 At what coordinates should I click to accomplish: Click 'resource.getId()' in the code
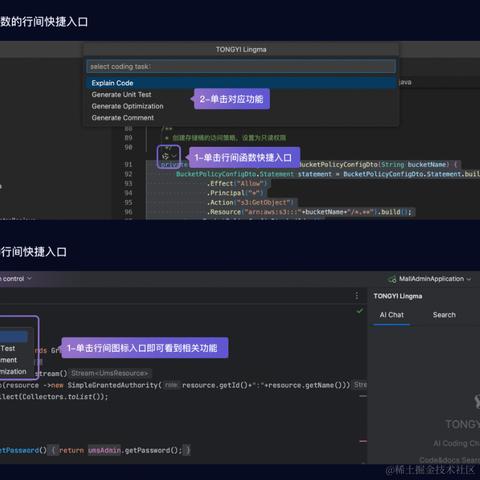click(216, 385)
